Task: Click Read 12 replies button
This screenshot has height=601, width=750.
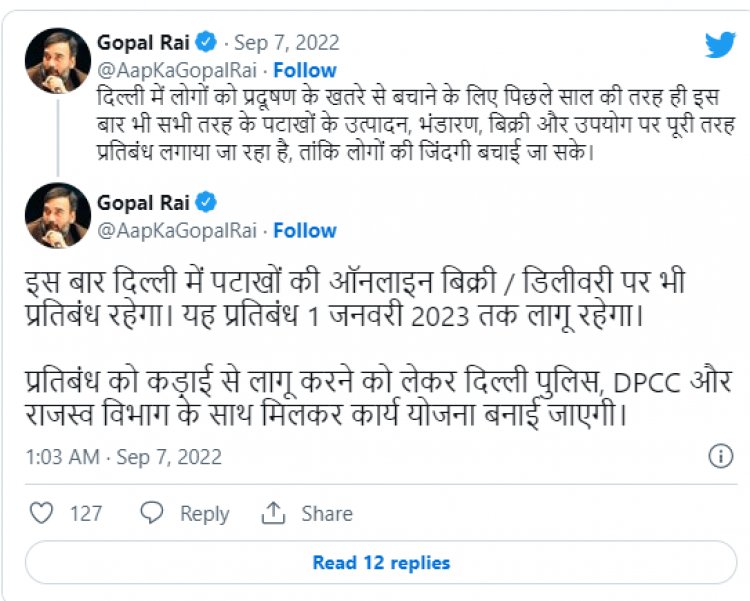Action: pyautogui.click(x=381, y=563)
